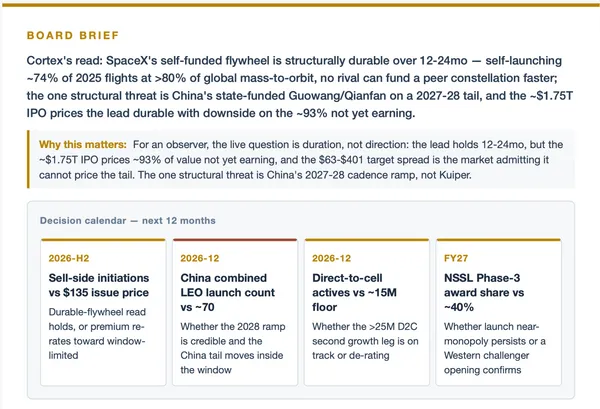Select the NSSL Phase-3 award share card
This screenshot has height=409, width=600.
(x=499, y=312)
